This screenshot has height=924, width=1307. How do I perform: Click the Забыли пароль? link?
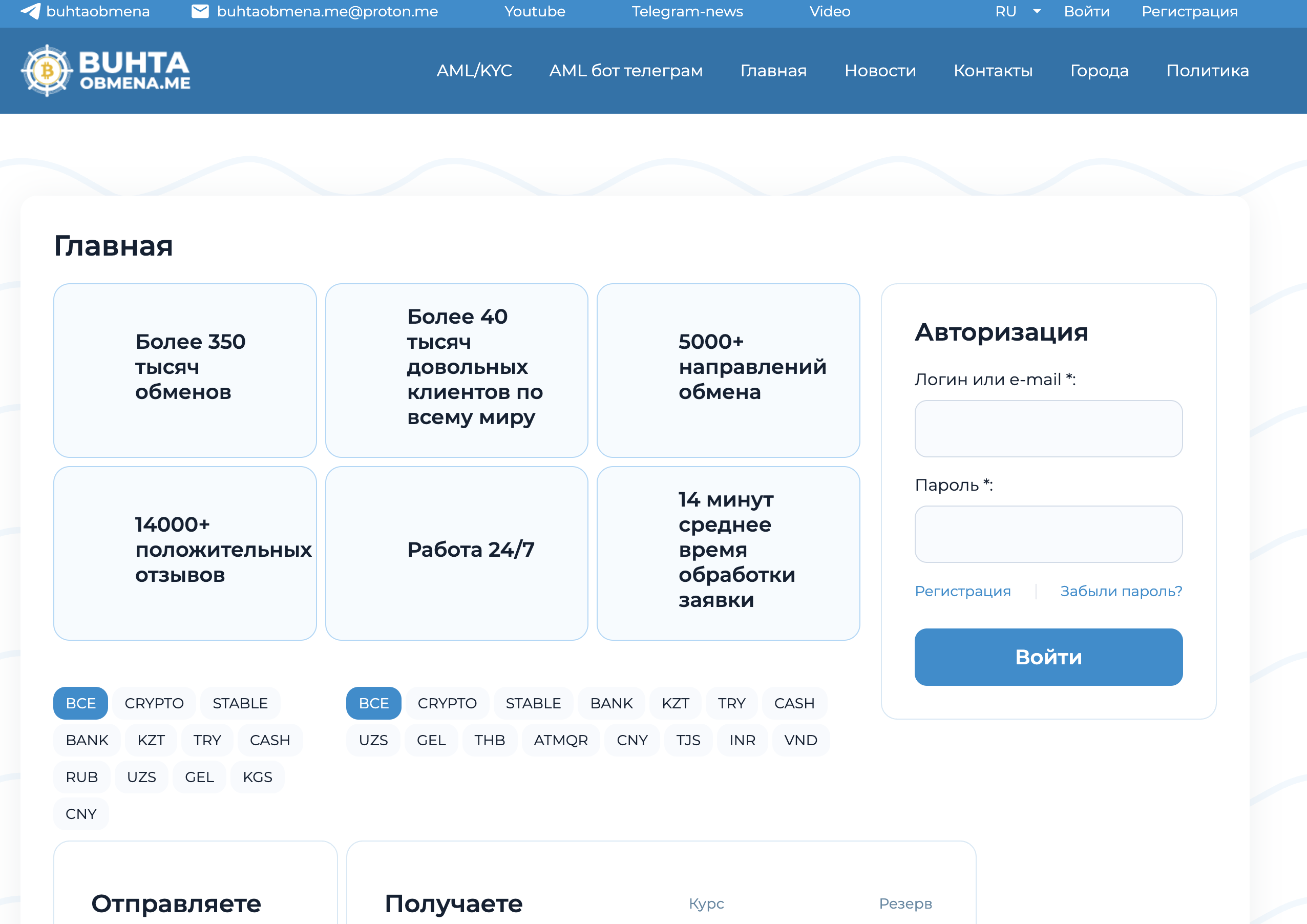click(1120, 591)
